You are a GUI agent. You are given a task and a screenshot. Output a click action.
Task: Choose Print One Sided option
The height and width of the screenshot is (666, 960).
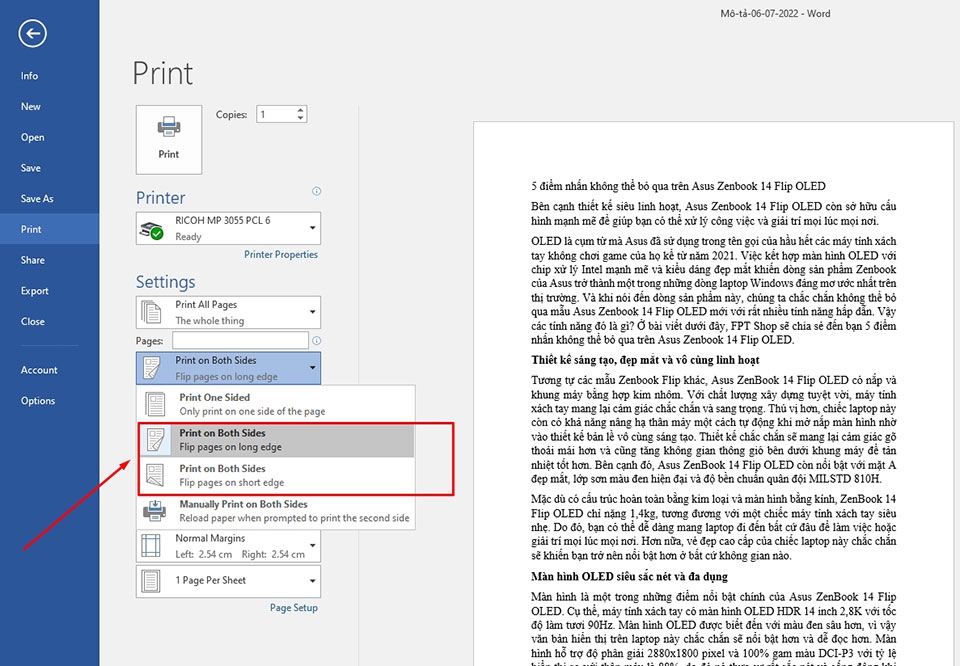pyautogui.click(x=277, y=404)
